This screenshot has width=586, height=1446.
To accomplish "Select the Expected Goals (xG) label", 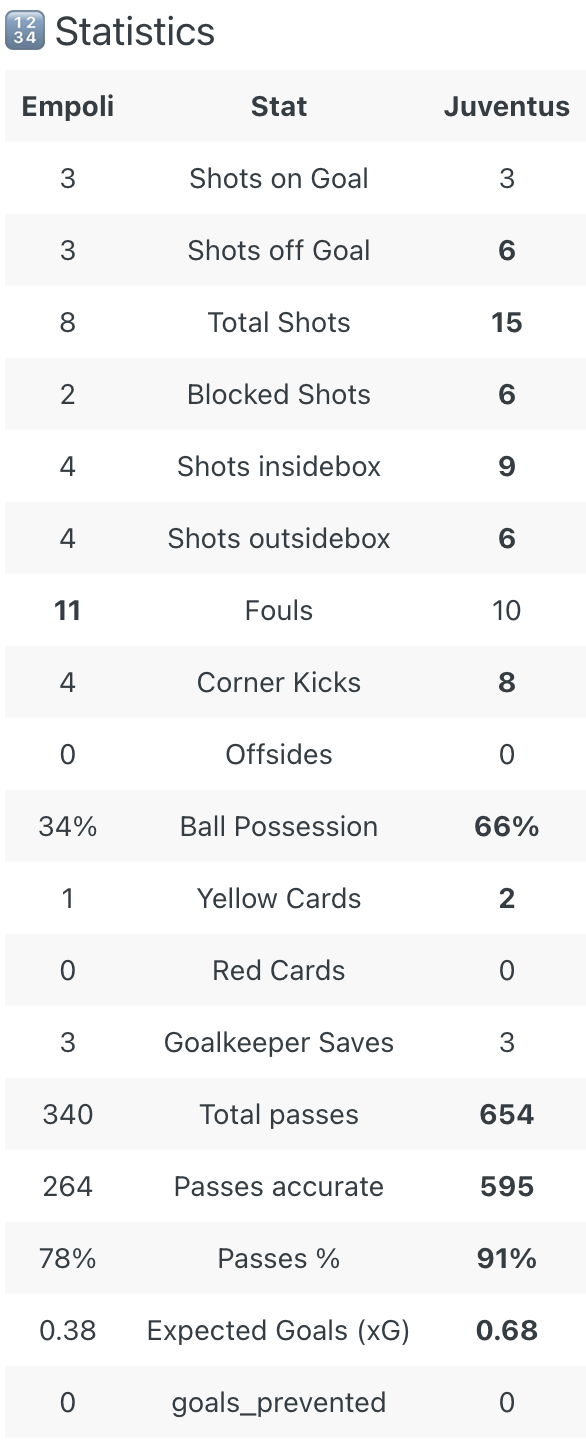I will point(279,1331).
